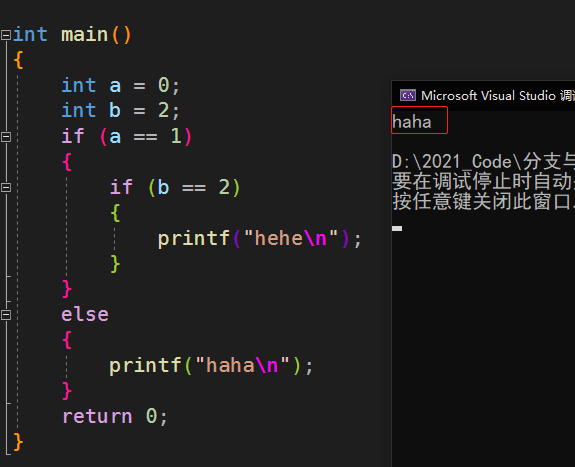This screenshot has height=467, width=575.
Task: Click the 'haha' console output text
Action: click(411, 122)
